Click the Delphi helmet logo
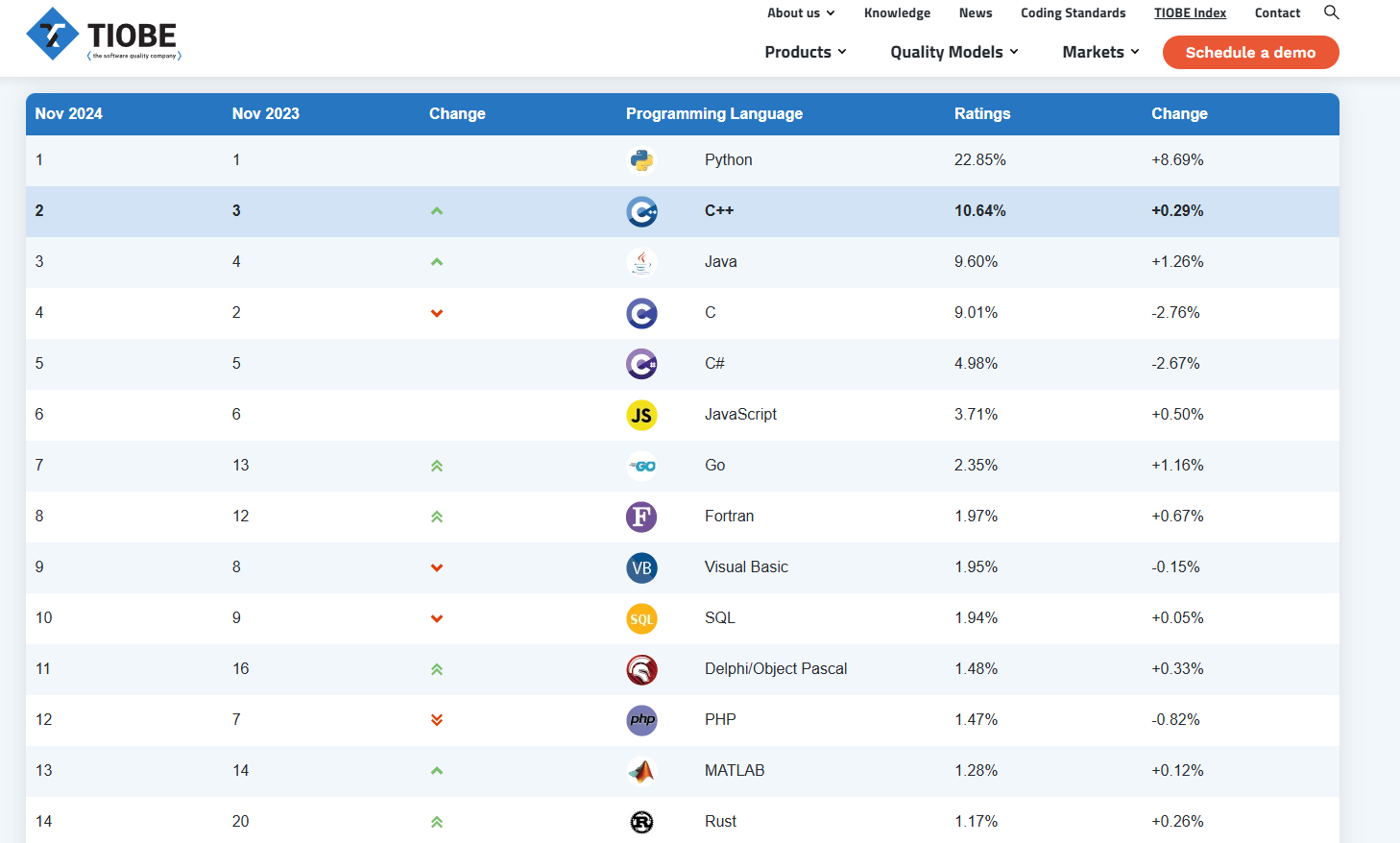This screenshot has height=843, width=1400. point(641,669)
